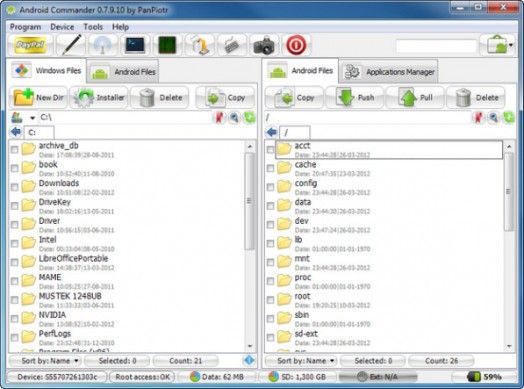Click Delete in the Windows panel
The image size is (524, 389).
[x=160, y=97]
